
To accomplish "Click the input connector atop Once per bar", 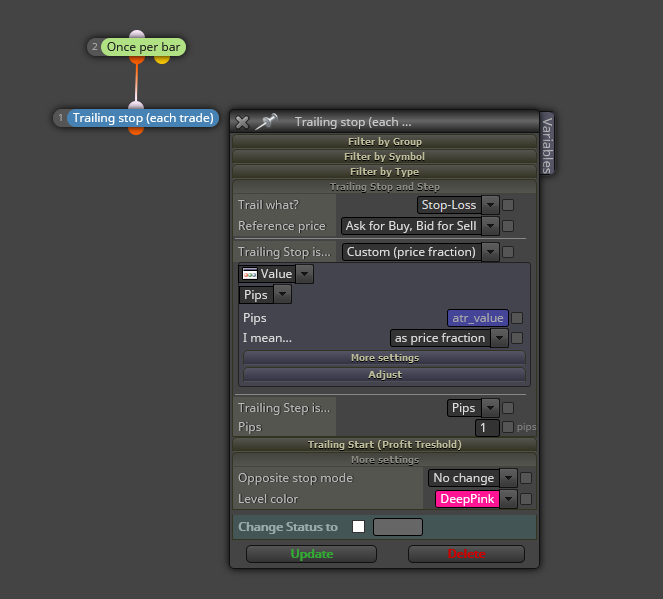I will 137,34.
